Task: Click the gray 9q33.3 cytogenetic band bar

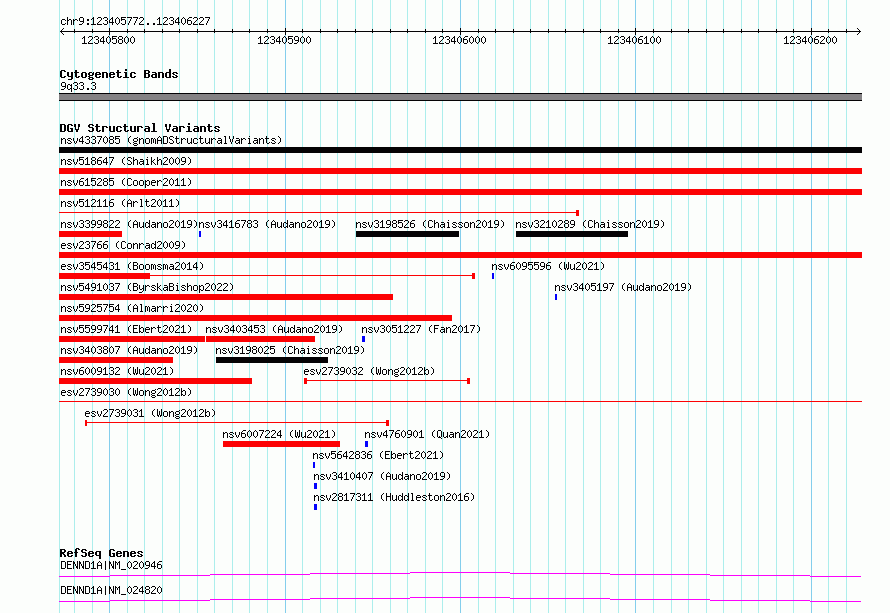Action: [x=460, y=97]
